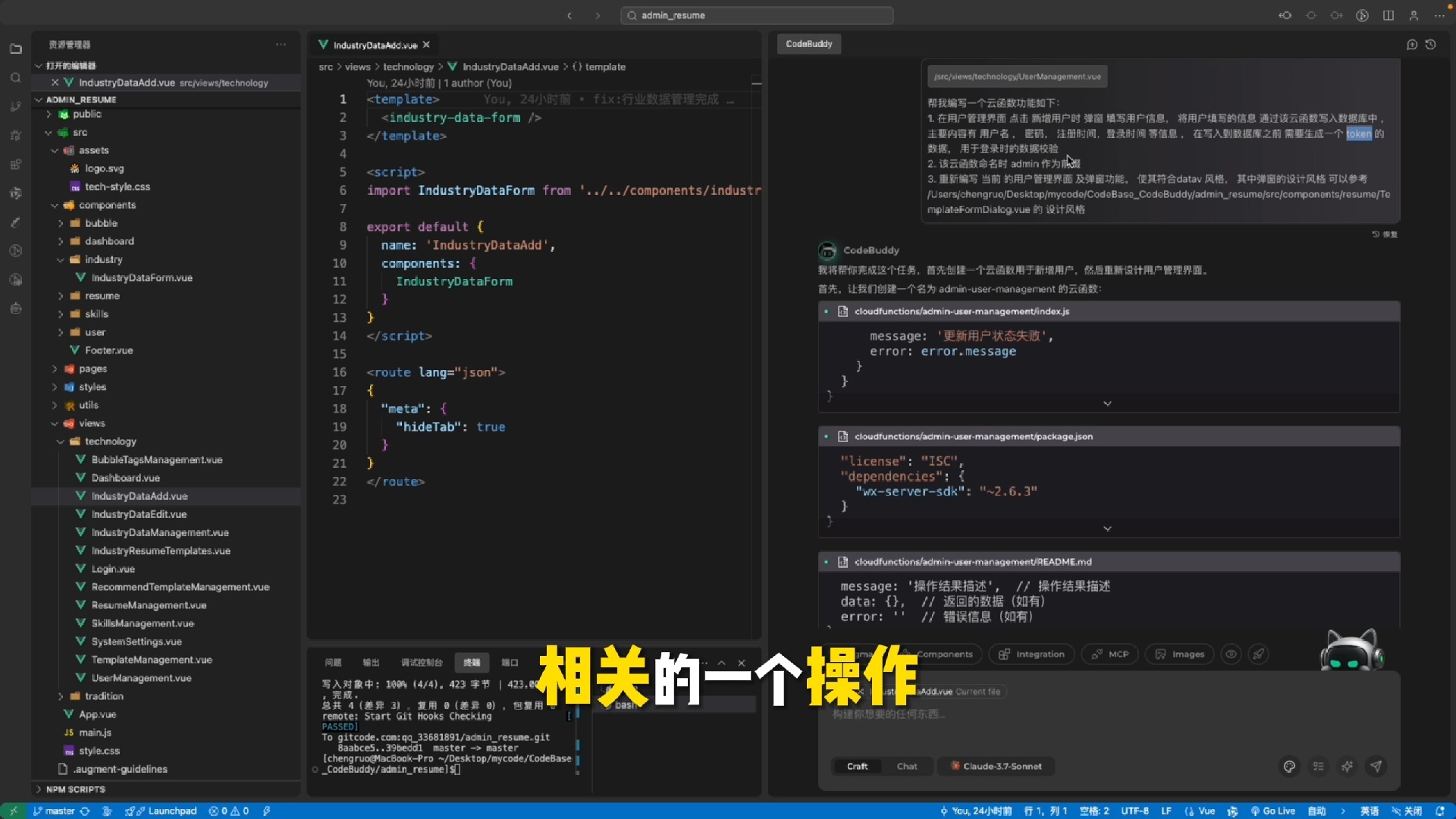Switch to the 终端 terminal tab

point(471,662)
